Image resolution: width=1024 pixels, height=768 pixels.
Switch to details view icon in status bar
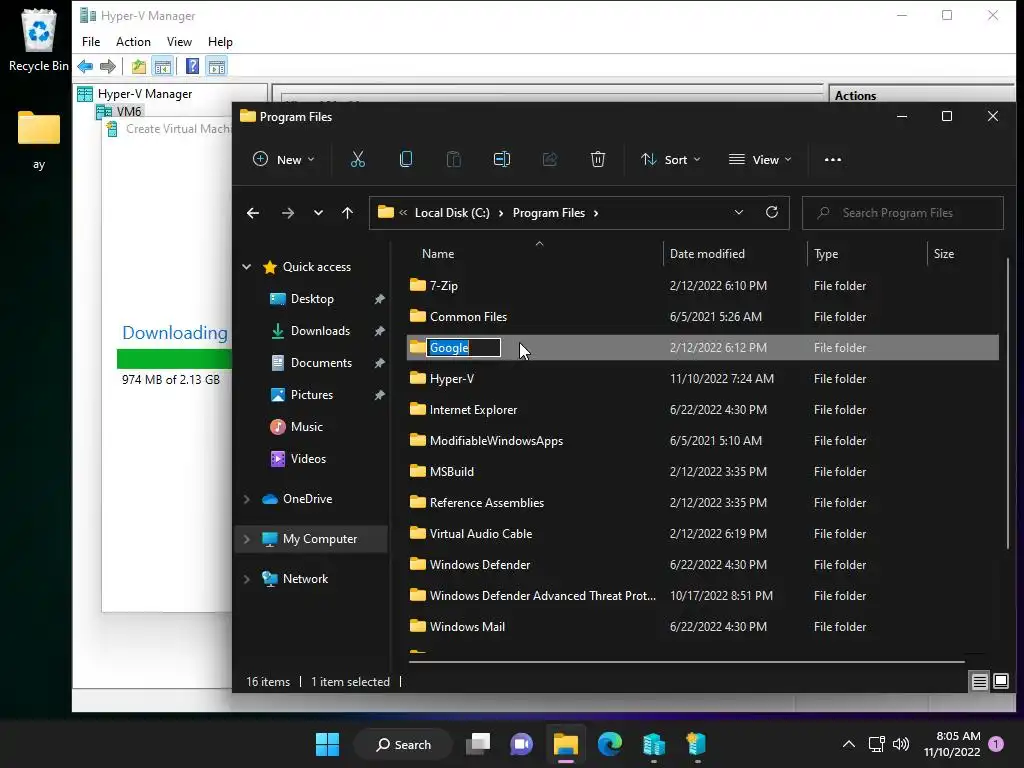point(980,682)
